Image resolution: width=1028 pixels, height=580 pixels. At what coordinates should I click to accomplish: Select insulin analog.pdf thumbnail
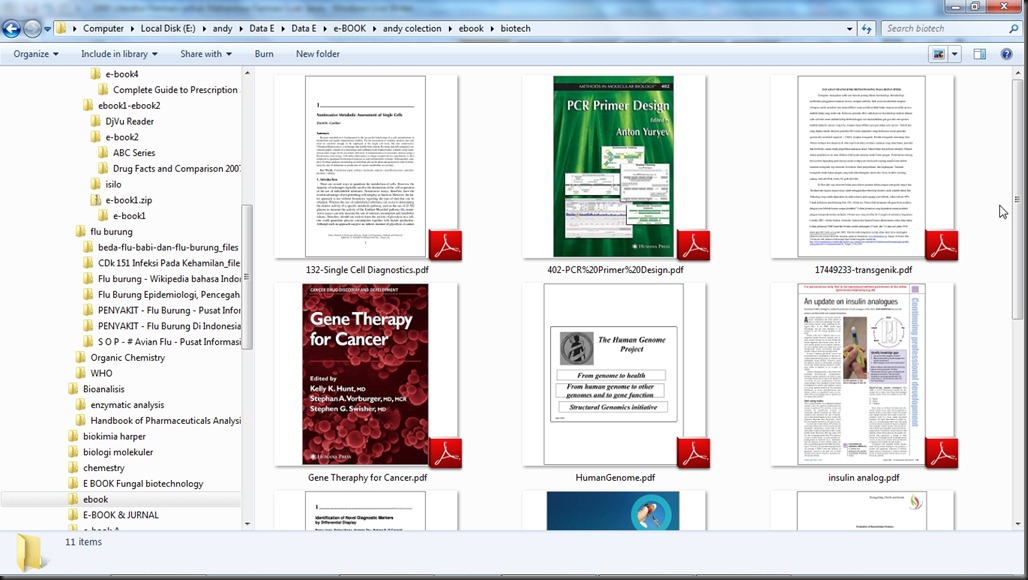861,374
